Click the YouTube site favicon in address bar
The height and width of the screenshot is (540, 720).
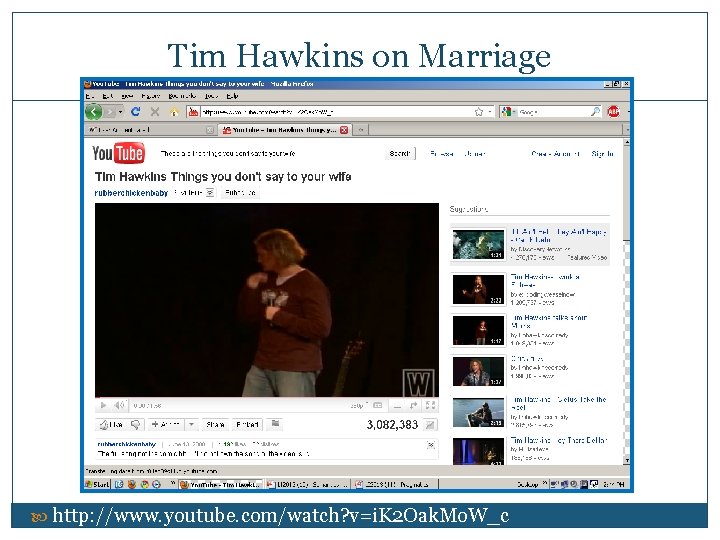pos(193,112)
